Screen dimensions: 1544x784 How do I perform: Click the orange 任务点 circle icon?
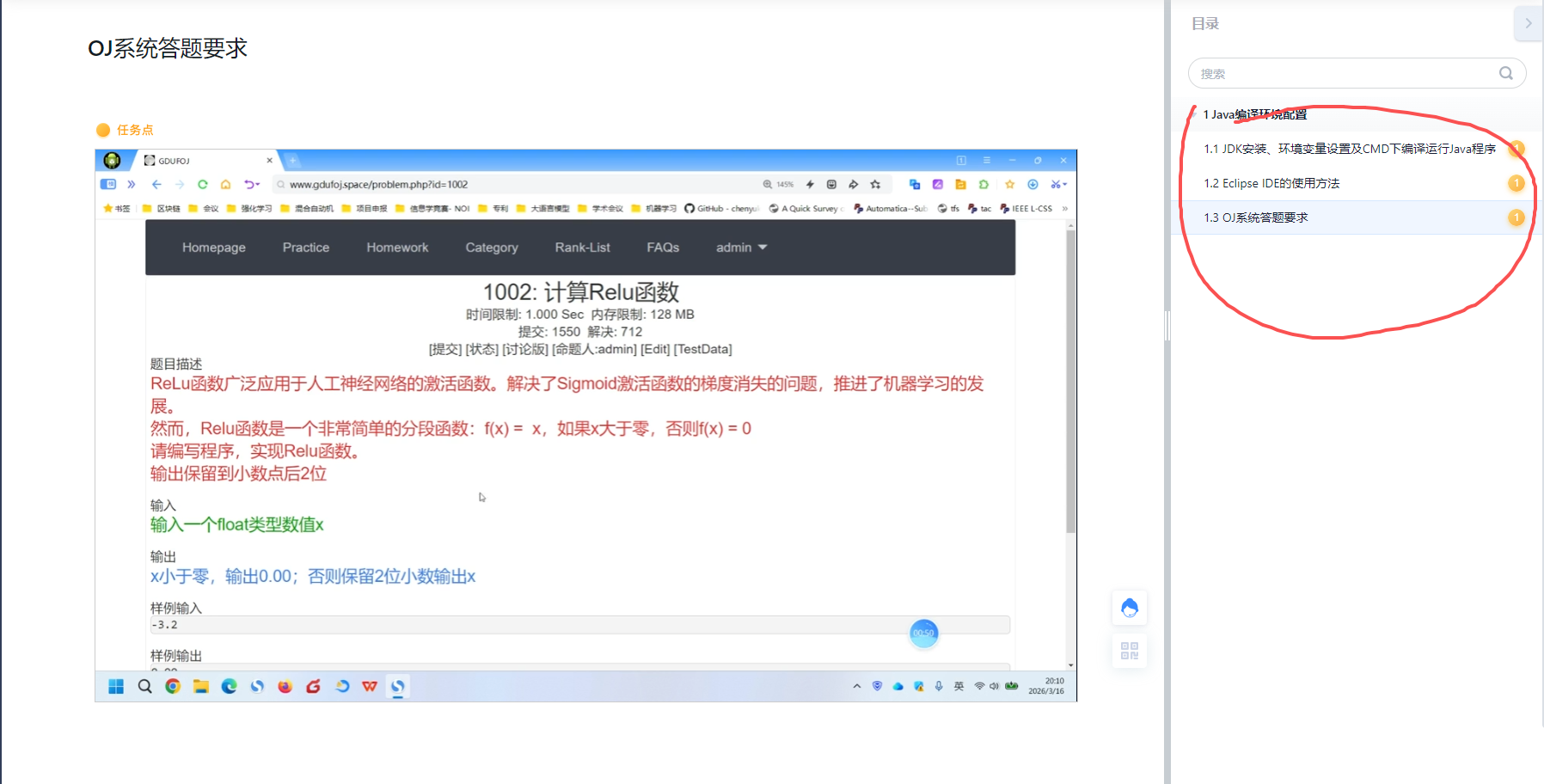tap(103, 130)
